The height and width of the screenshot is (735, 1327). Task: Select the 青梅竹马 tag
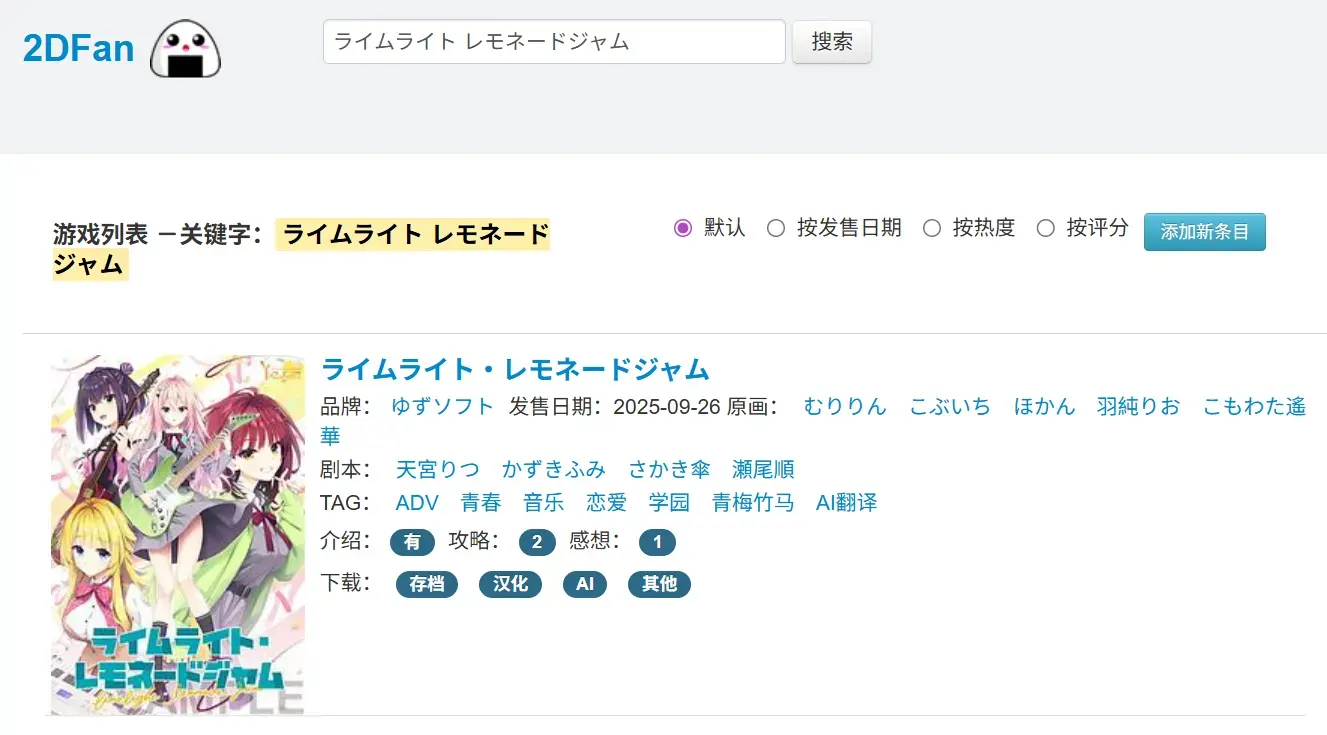[x=753, y=502]
